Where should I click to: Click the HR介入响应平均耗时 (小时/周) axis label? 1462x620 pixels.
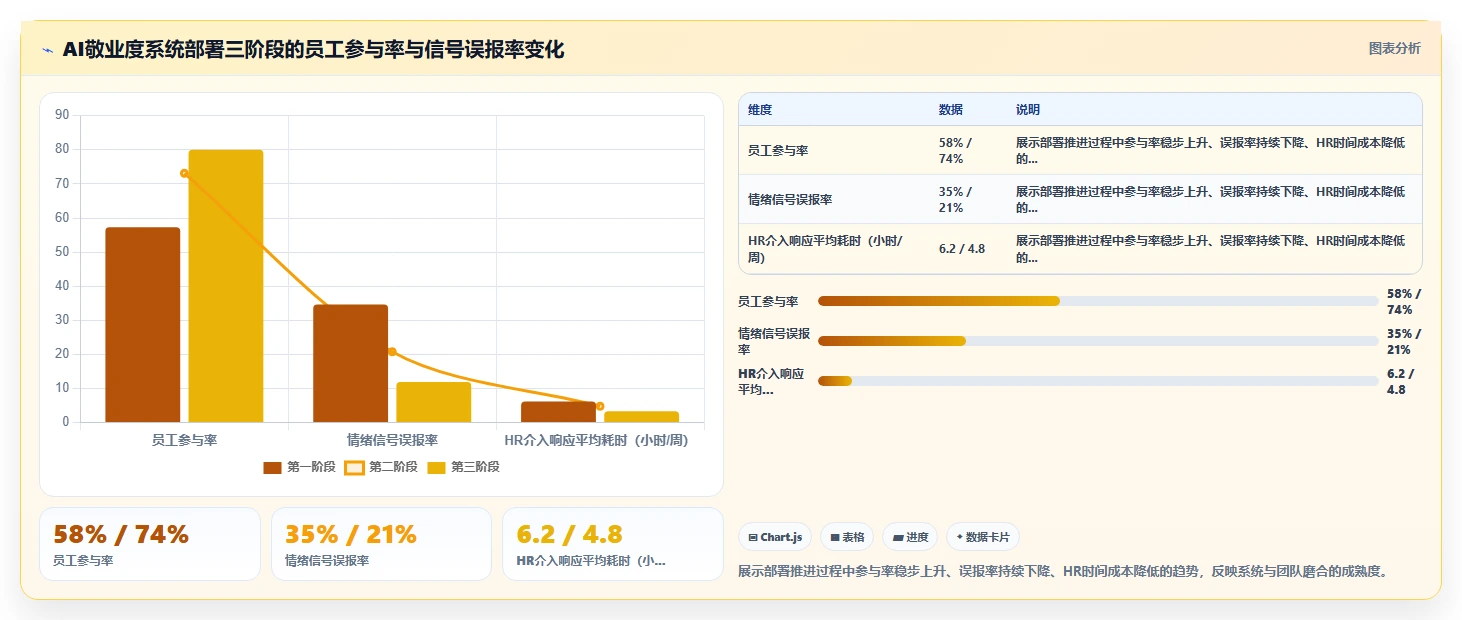click(x=597, y=440)
